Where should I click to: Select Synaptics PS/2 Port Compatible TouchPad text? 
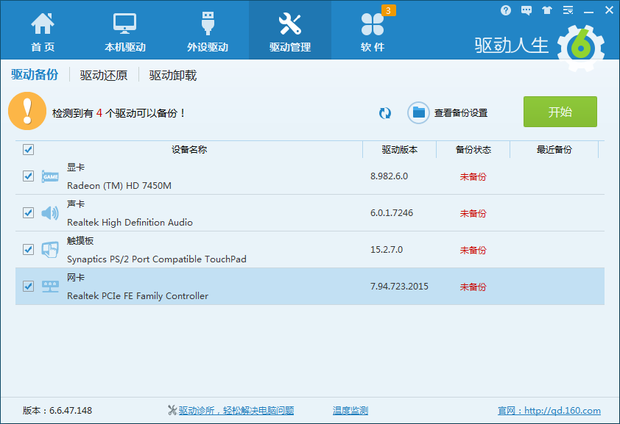157,259
